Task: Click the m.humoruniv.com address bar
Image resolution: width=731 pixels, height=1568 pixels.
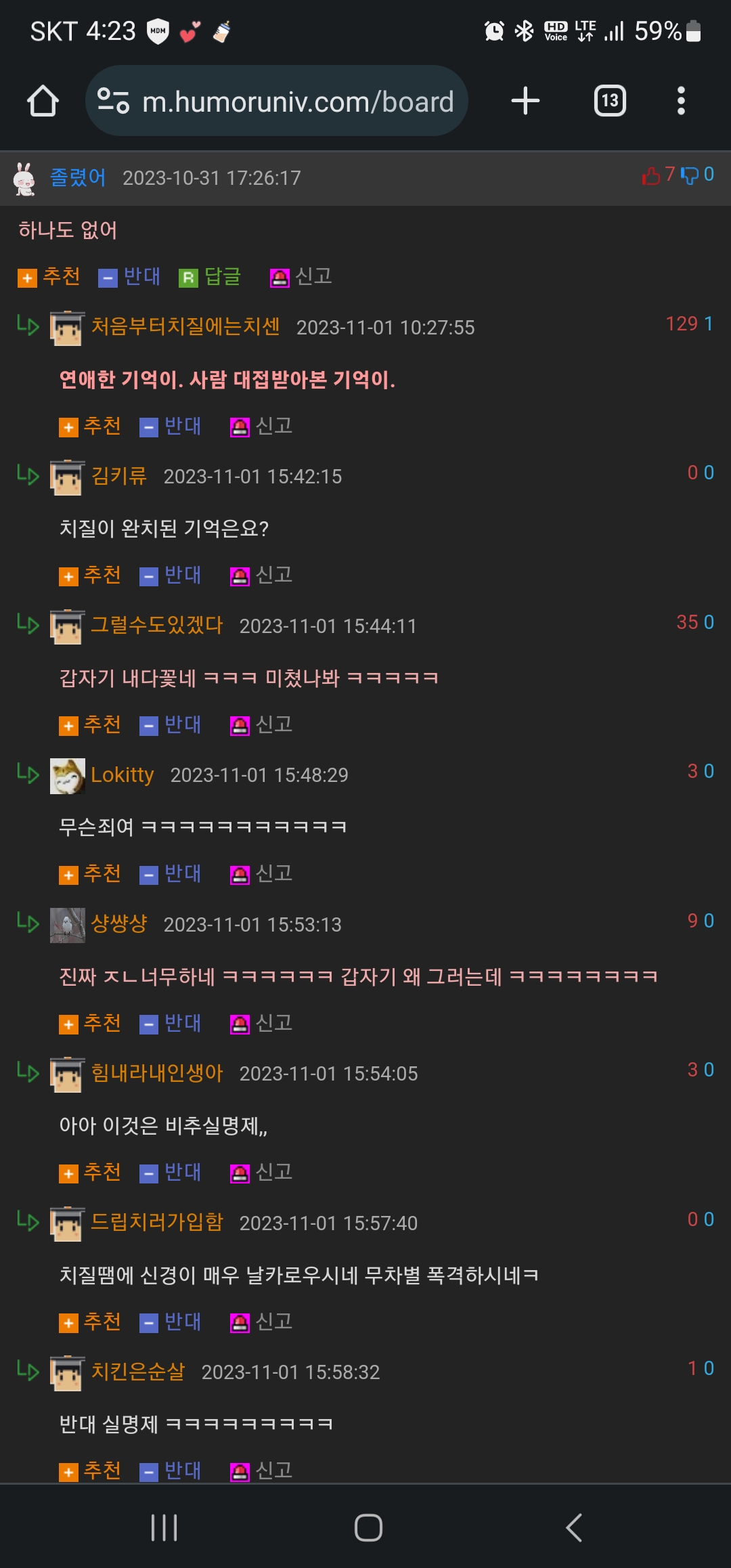Action: 277,101
